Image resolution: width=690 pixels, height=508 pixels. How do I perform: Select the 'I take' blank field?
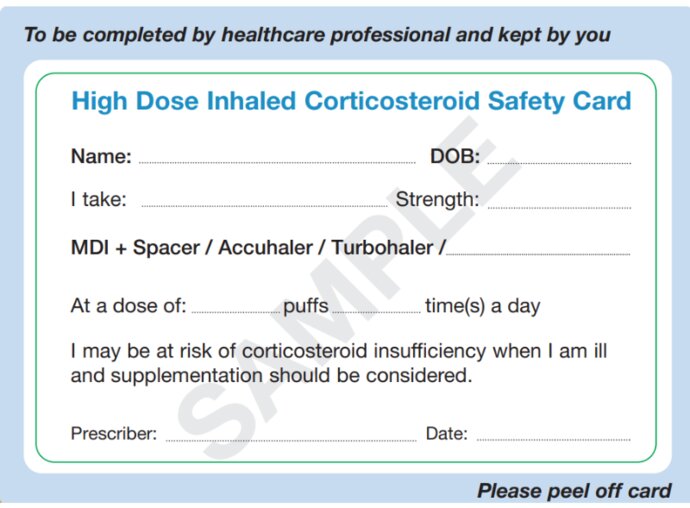264,204
